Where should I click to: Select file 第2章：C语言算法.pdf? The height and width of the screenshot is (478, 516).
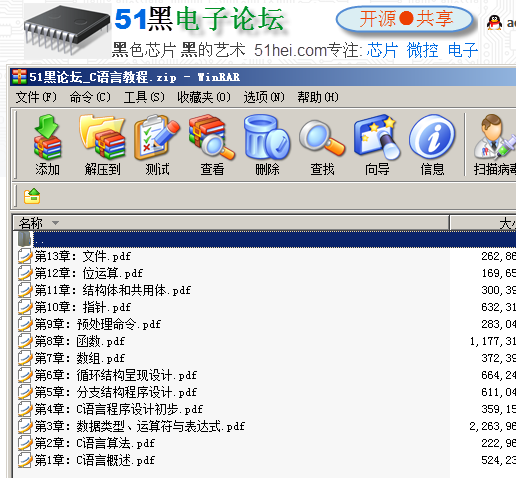click(x=95, y=443)
